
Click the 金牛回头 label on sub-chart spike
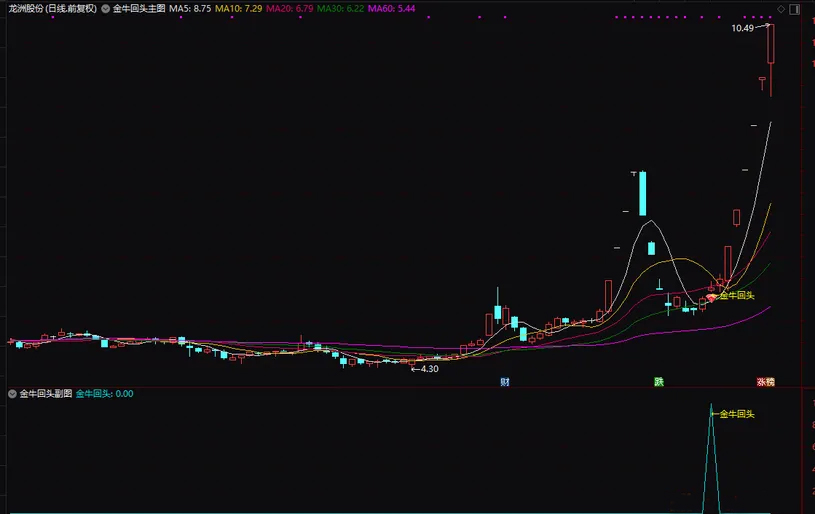click(737, 414)
